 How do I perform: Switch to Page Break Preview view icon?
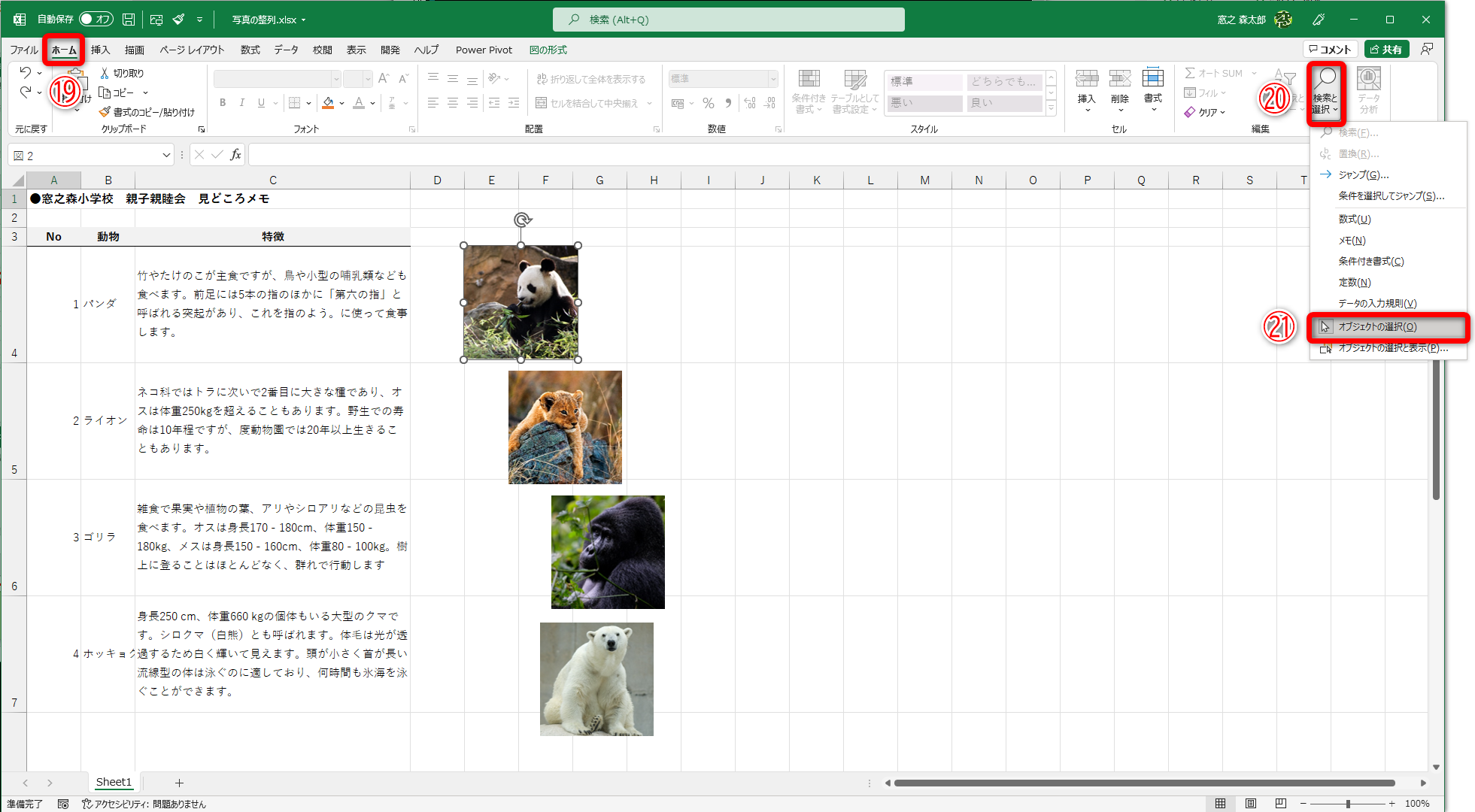coord(1280,804)
